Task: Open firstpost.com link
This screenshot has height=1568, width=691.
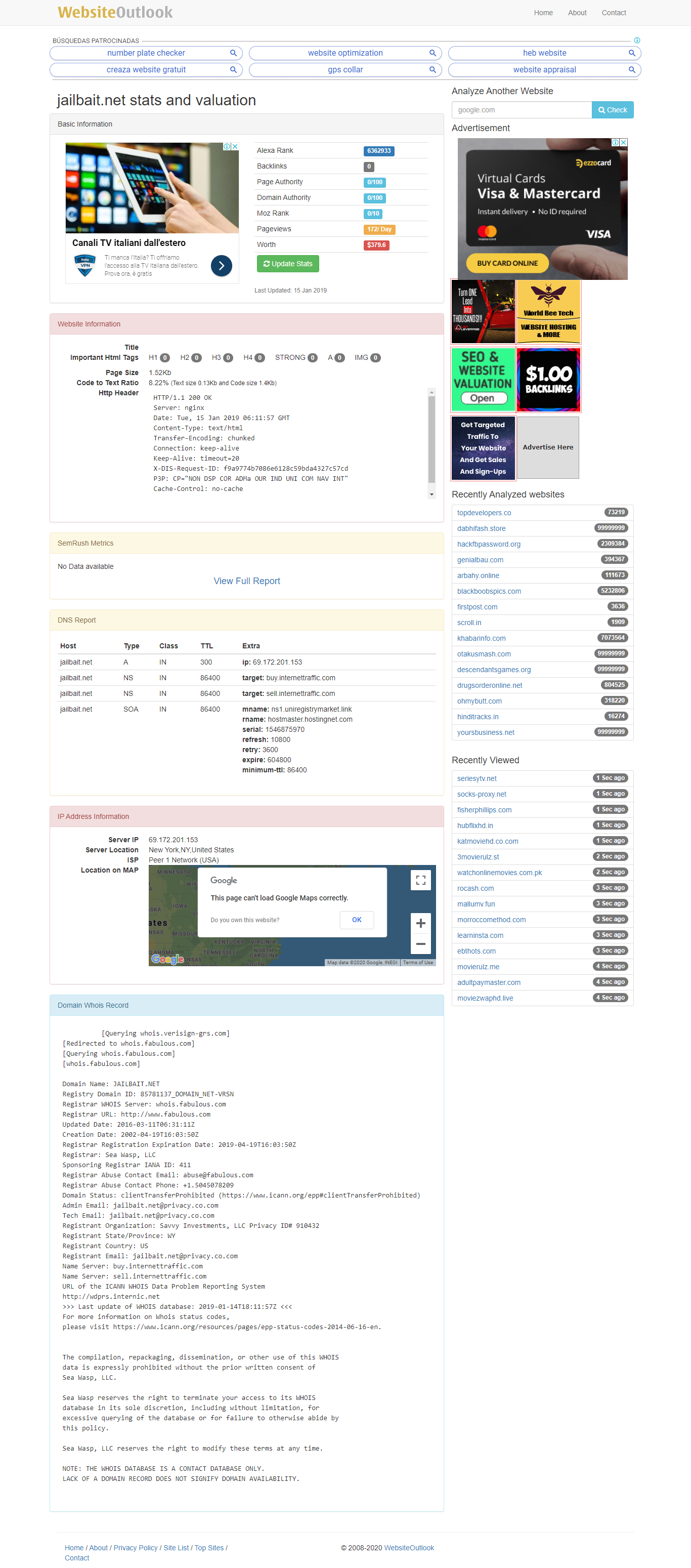Action: 477,607
